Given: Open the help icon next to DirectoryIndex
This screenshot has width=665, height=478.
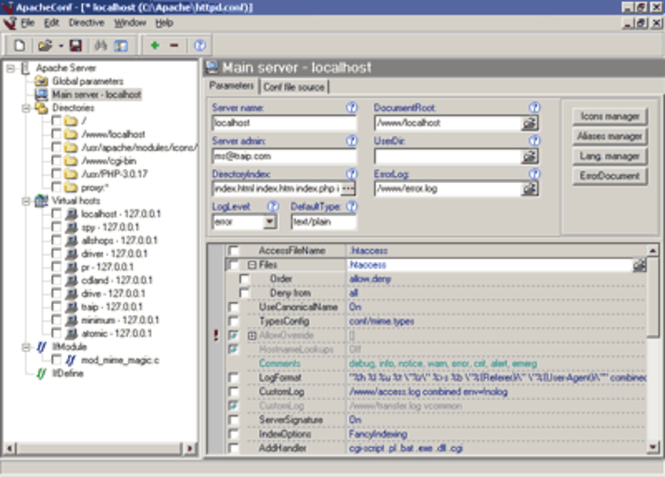Looking at the screenshot, I should point(352,173).
